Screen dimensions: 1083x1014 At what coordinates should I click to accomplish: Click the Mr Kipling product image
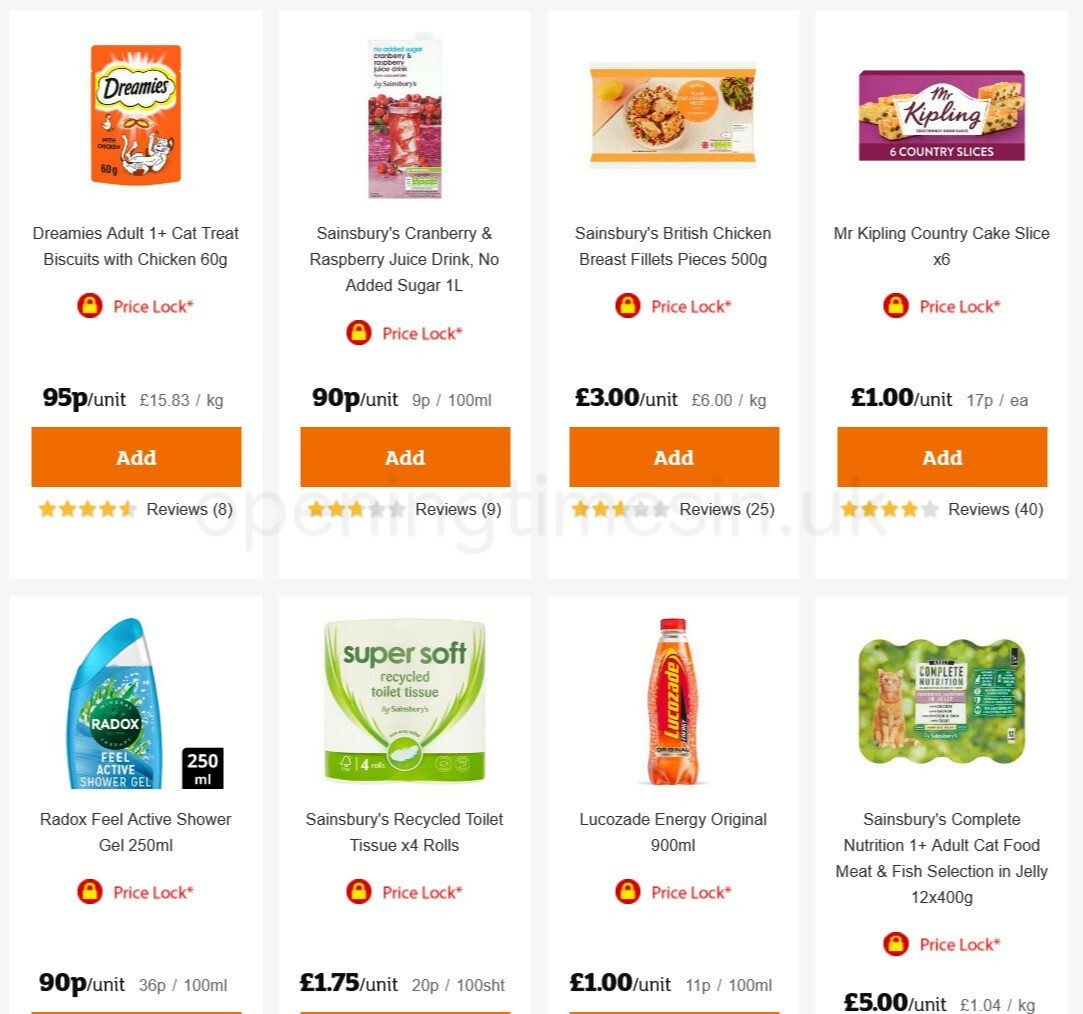coord(942,114)
